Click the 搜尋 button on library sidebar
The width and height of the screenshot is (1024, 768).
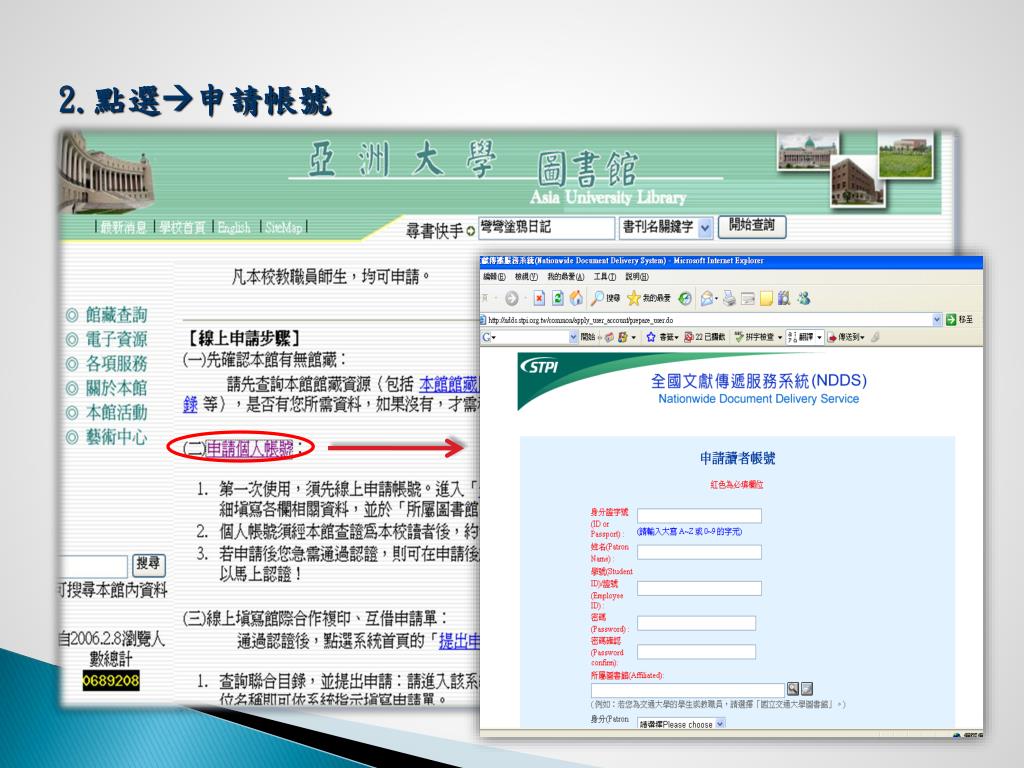click(x=148, y=564)
